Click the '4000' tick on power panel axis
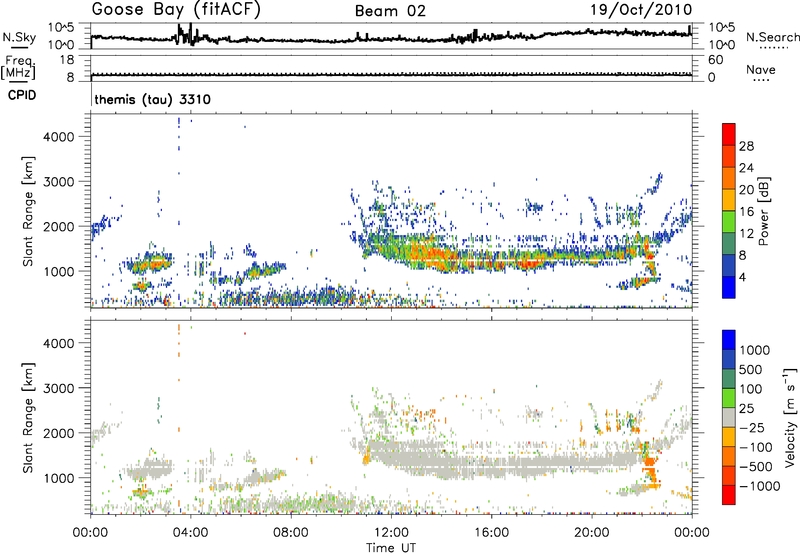The height and width of the screenshot is (554, 800). click(x=59, y=137)
